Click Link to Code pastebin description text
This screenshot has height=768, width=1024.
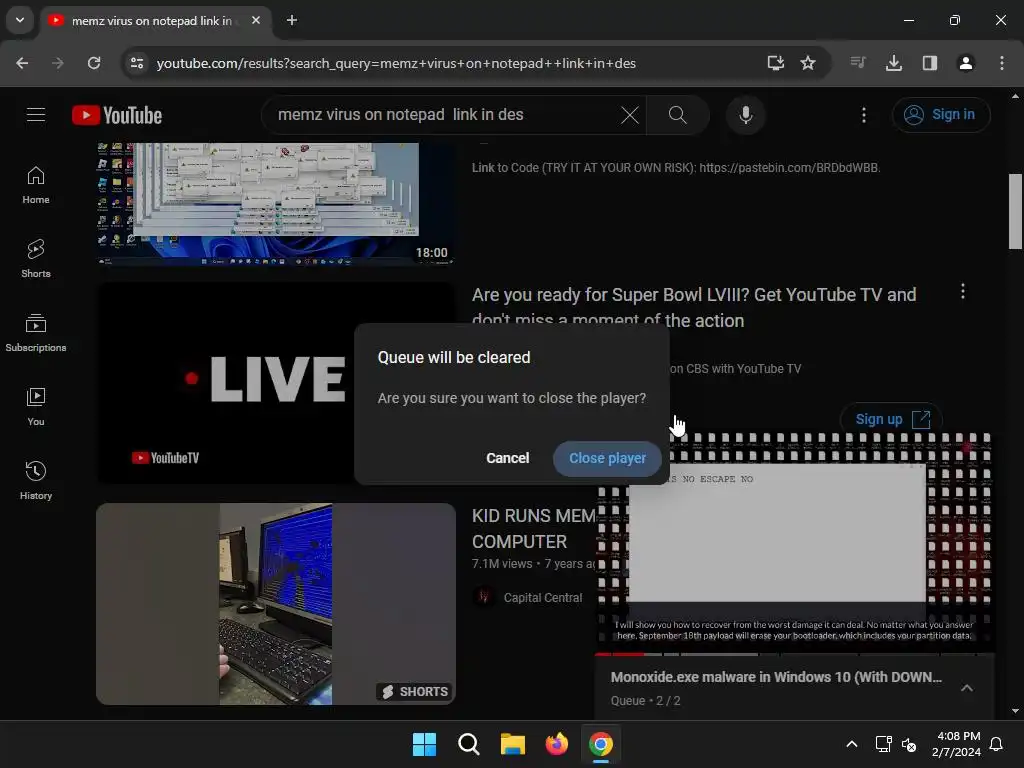[x=676, y=168]
